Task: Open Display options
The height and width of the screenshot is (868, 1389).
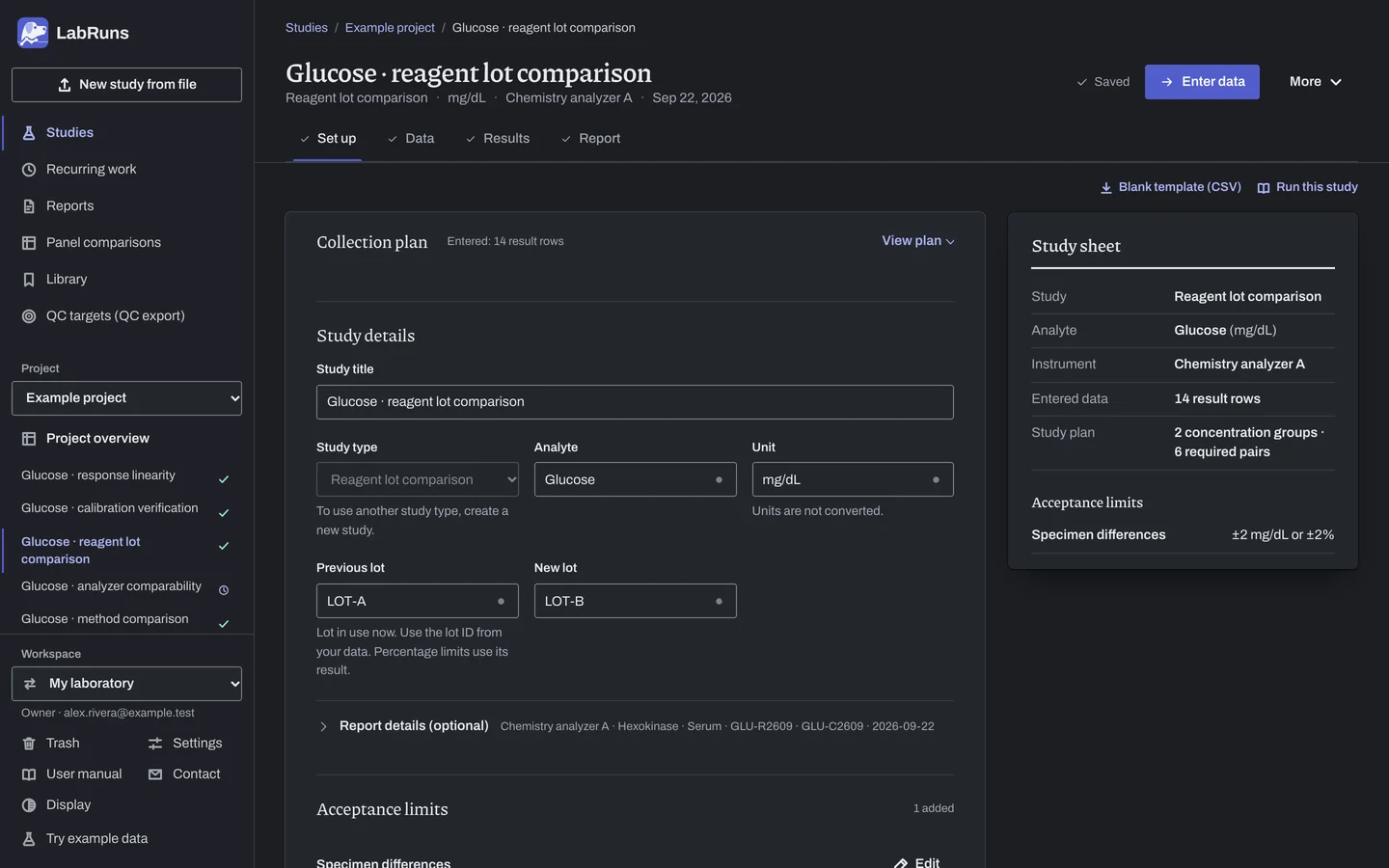Action: [x=56, y=805]
